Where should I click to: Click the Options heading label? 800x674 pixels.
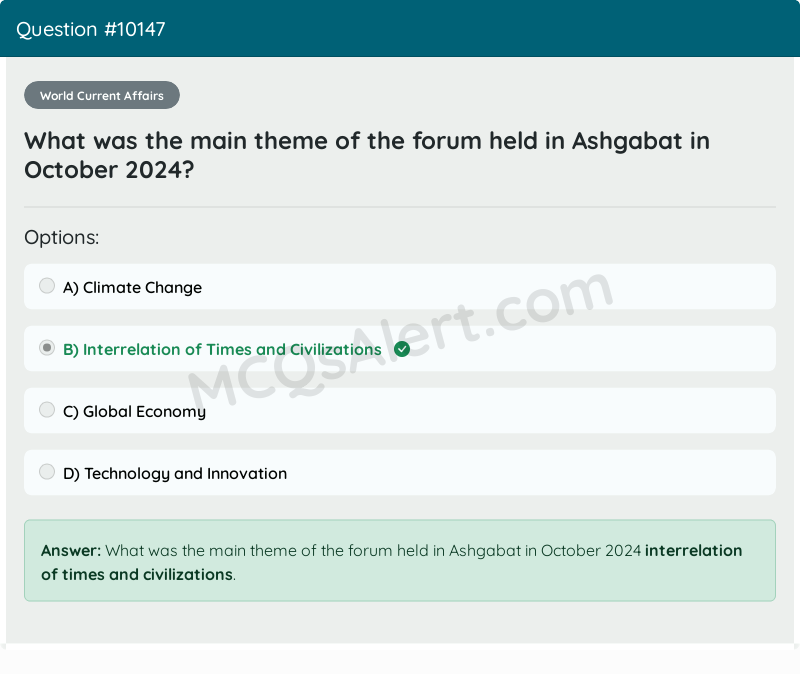click(61, 237)
